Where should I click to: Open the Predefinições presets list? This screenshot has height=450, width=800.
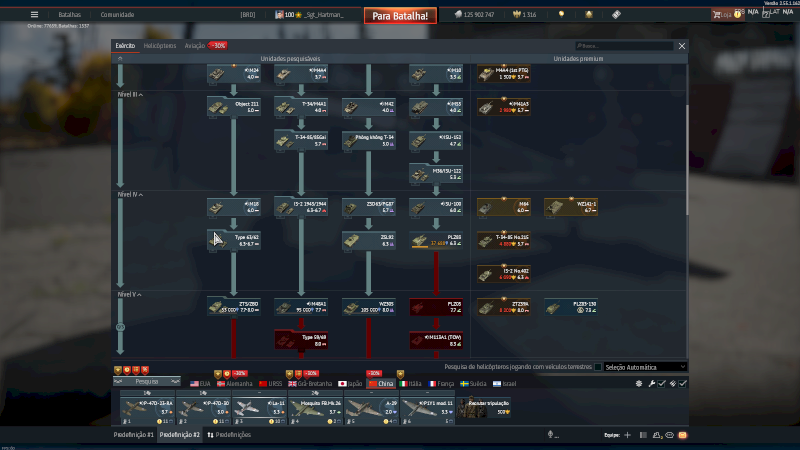point(229,435)
